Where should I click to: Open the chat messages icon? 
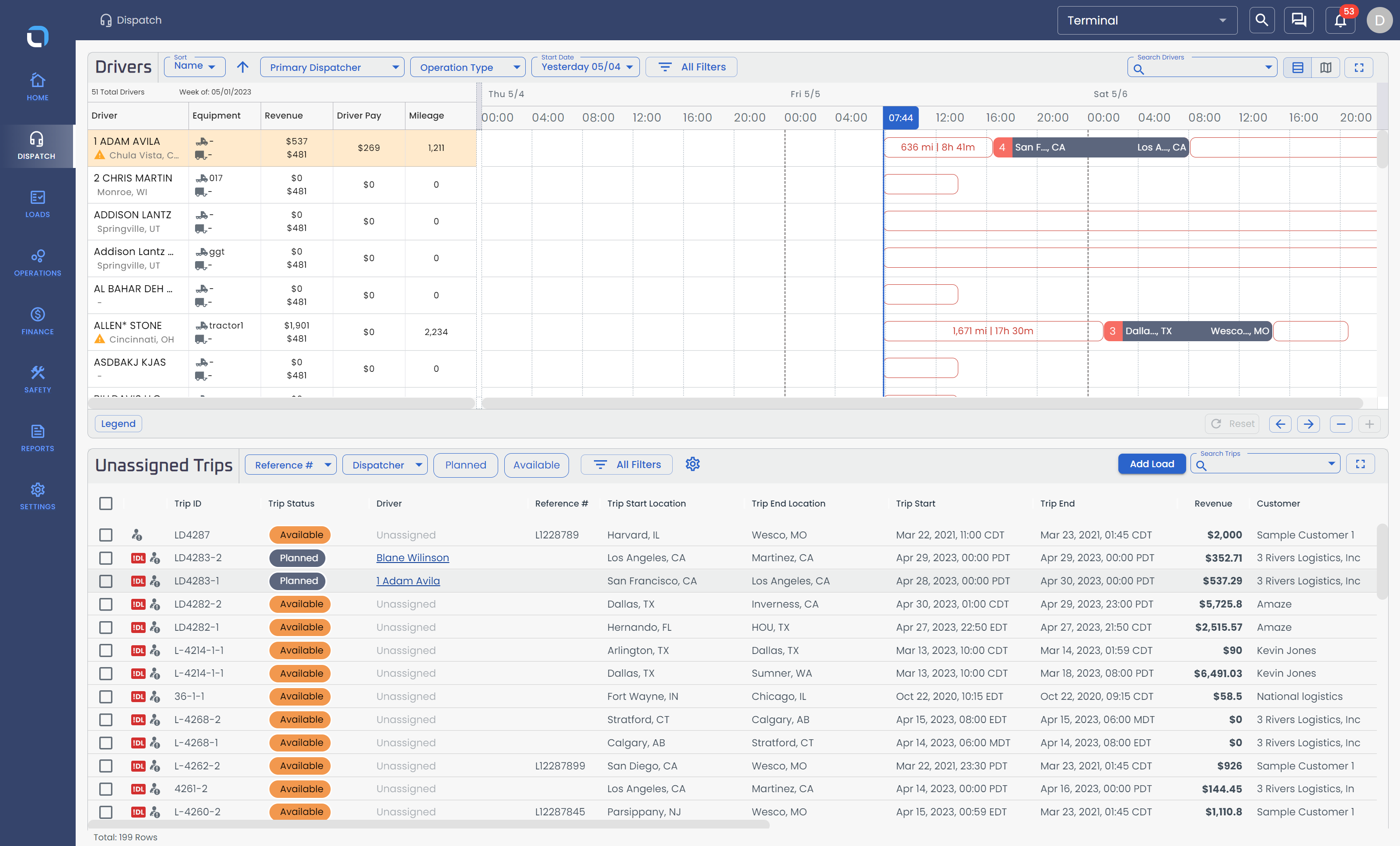click(x=1299, y=21)
